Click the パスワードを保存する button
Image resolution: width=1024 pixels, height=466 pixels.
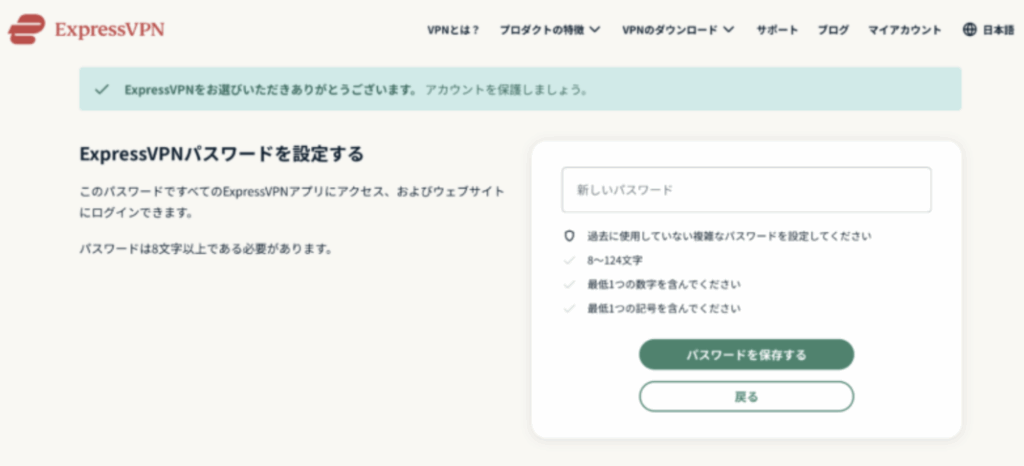click(x=746, y=354)
